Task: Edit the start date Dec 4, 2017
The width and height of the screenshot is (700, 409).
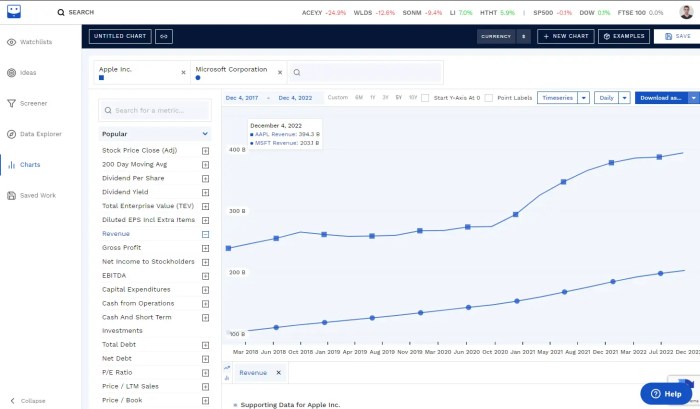Action: coord(242,98)
